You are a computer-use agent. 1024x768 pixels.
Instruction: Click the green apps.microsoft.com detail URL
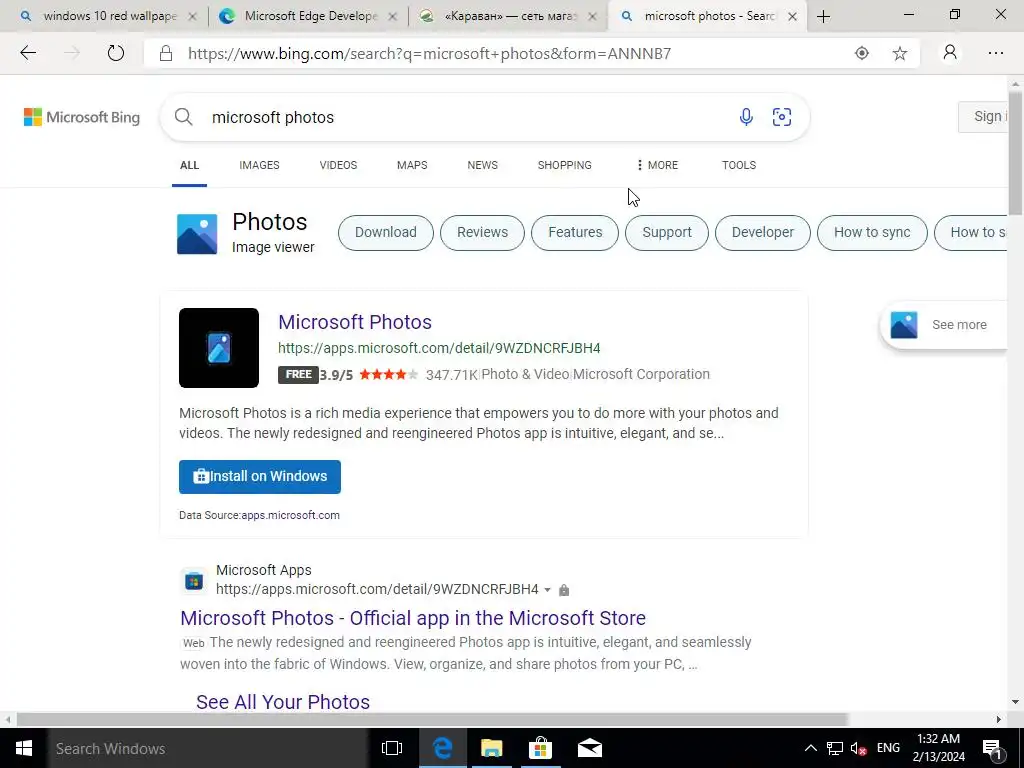pyautogui.click(x=439, y=348)
